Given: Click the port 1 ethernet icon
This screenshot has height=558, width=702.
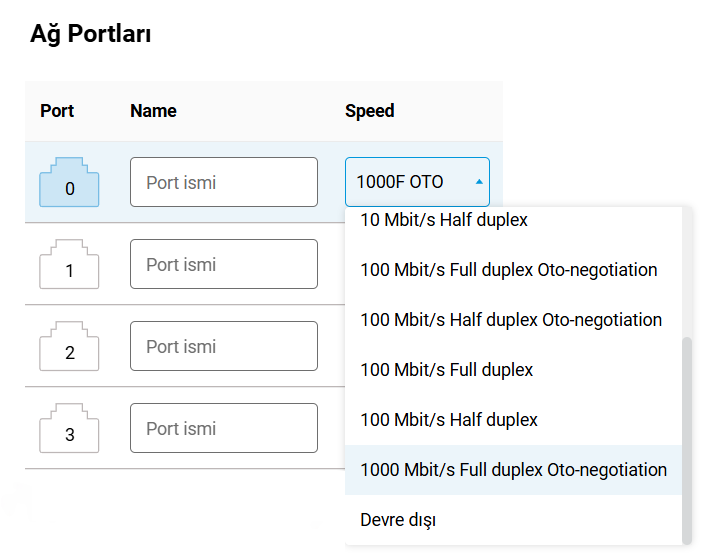Looking at the screenshot, I should pos(69,265).
